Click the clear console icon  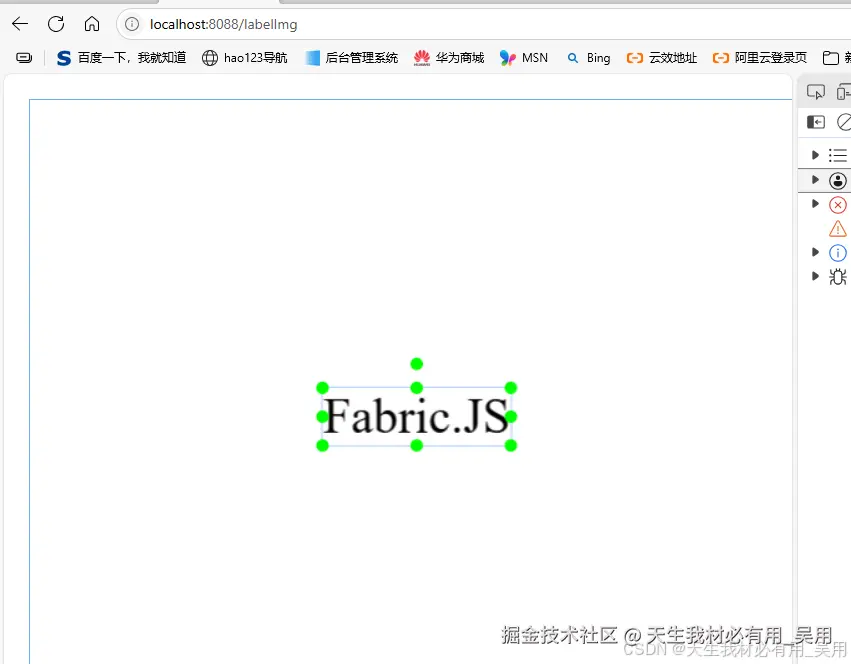click(844, 122)
